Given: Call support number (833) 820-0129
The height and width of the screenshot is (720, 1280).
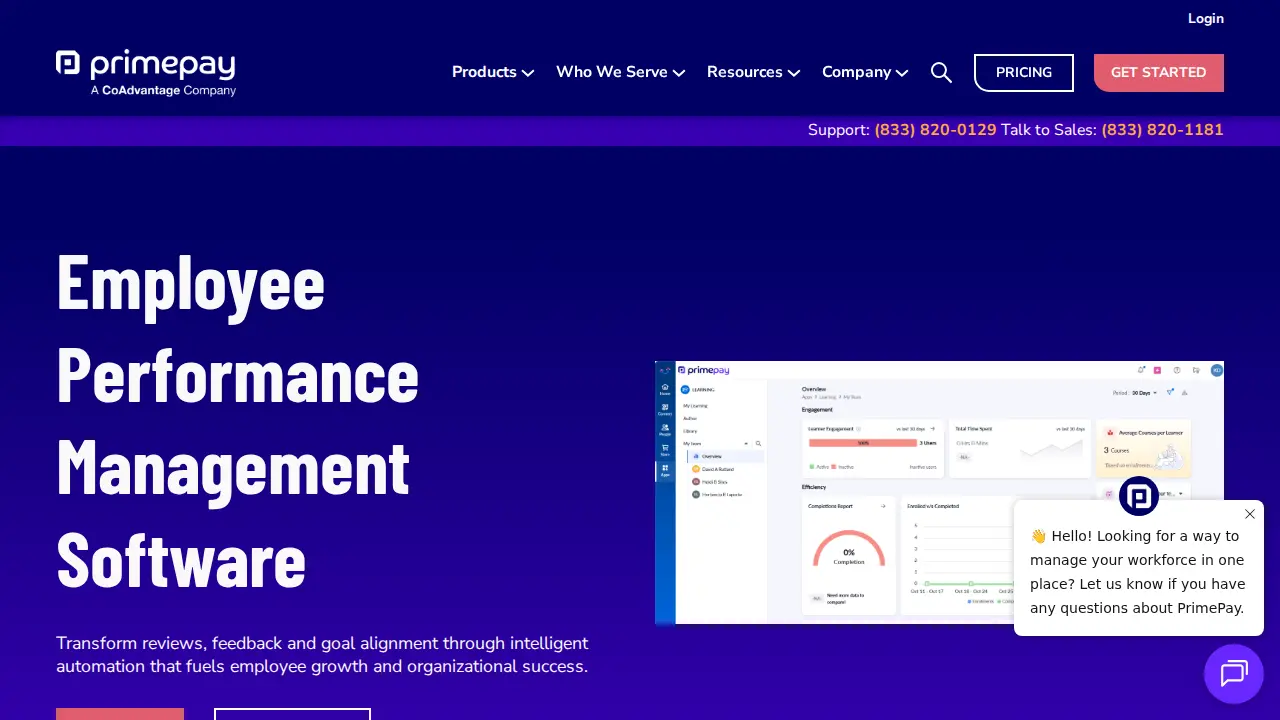Looking at the screenshot, I should tap(935, 130).
